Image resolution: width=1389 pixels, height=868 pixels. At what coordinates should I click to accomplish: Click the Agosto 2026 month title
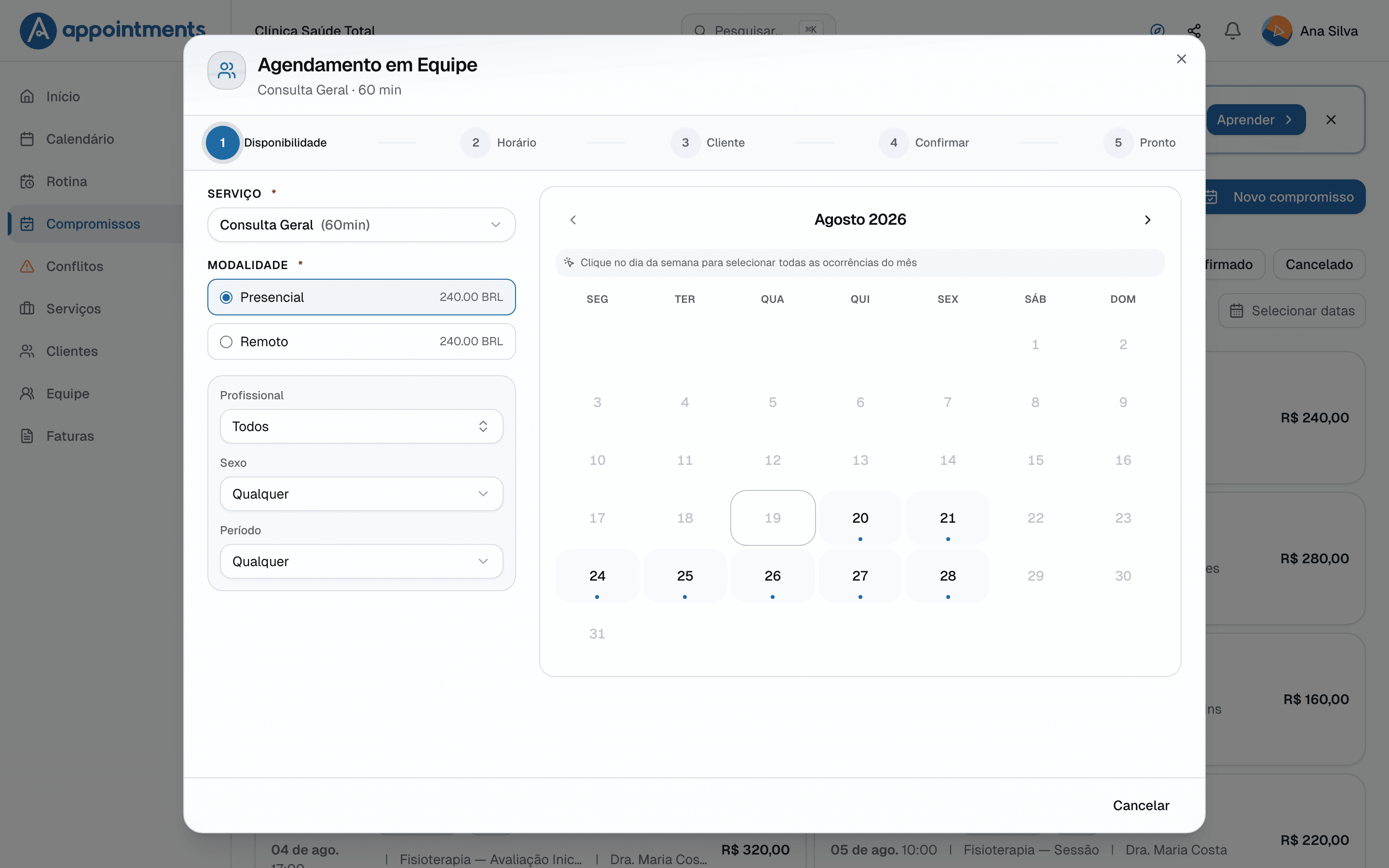pyautogui.click(x=860, y=220)
